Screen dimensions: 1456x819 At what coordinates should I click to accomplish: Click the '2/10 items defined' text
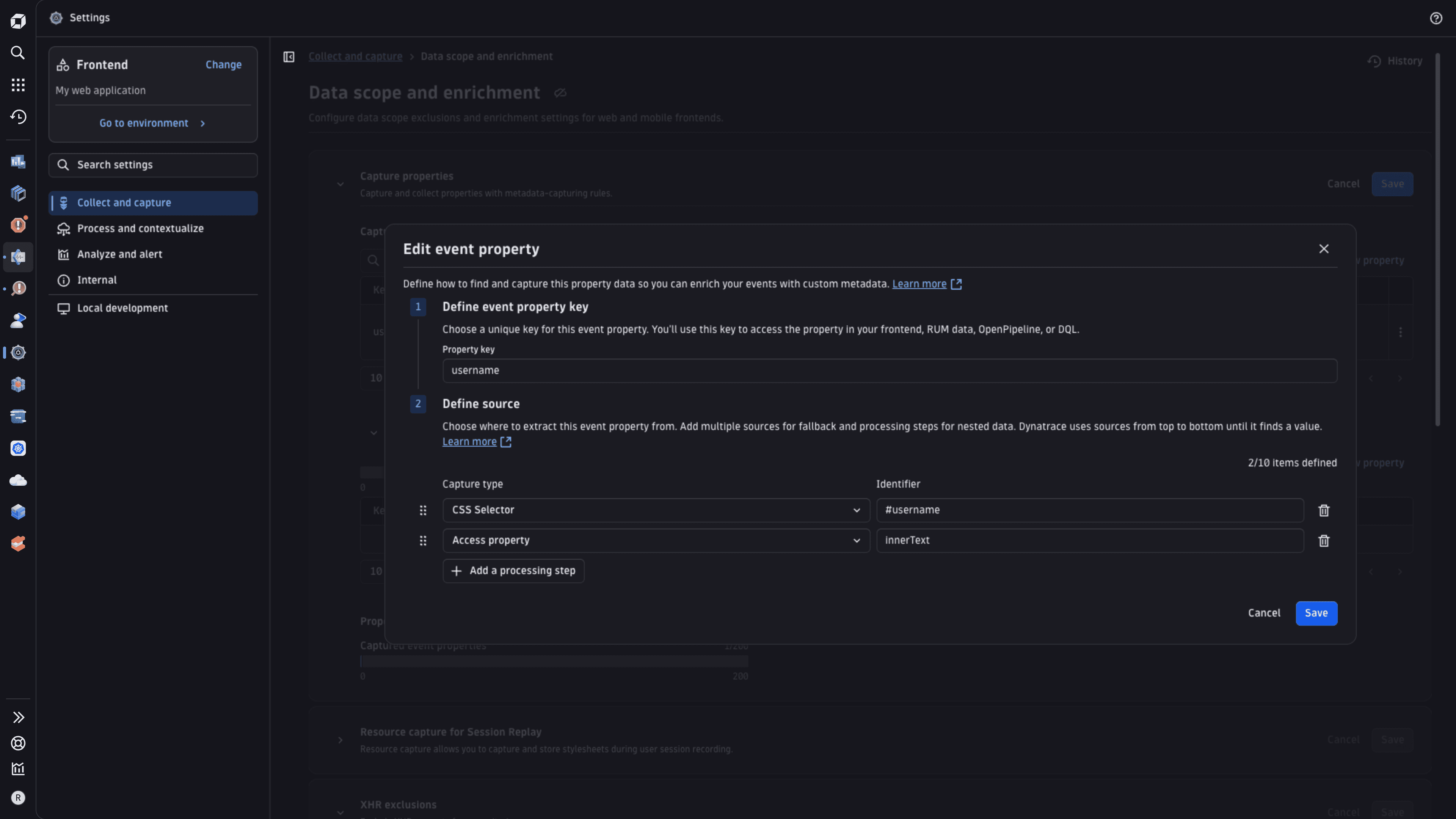(1292, 463)
